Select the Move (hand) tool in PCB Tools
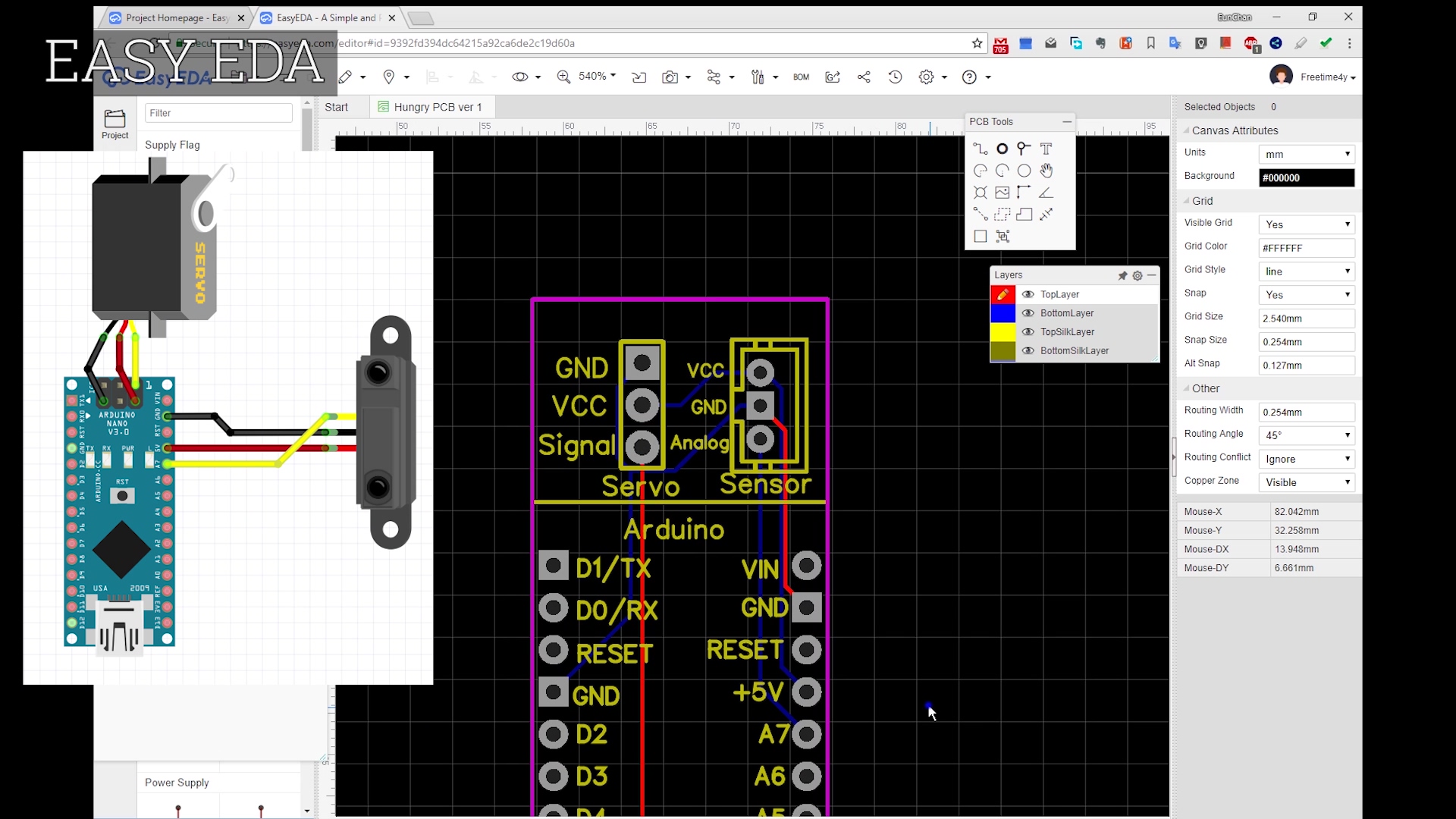The width and height of the screenshot is (1456, 819). (1046, 171)
